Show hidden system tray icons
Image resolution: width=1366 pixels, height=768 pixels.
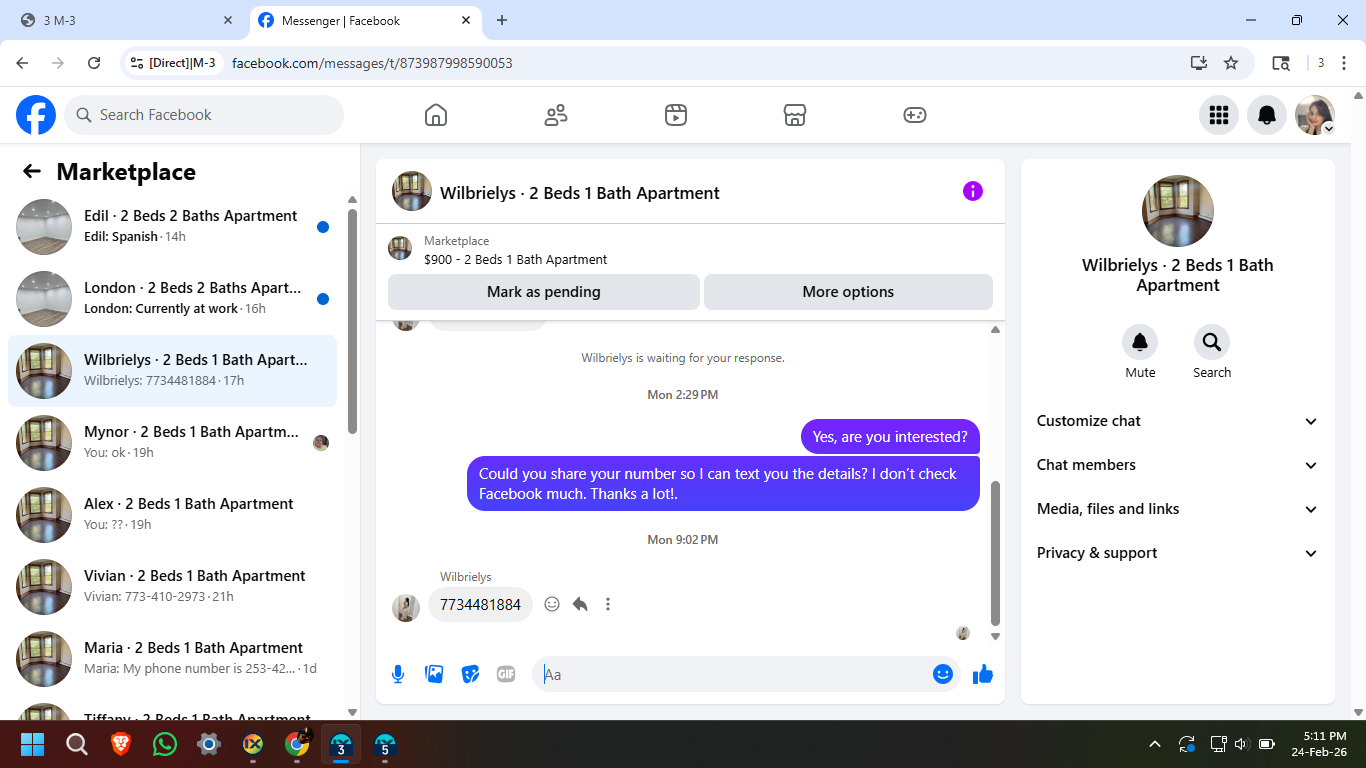pyautogui.click(x=1155, y=744)
